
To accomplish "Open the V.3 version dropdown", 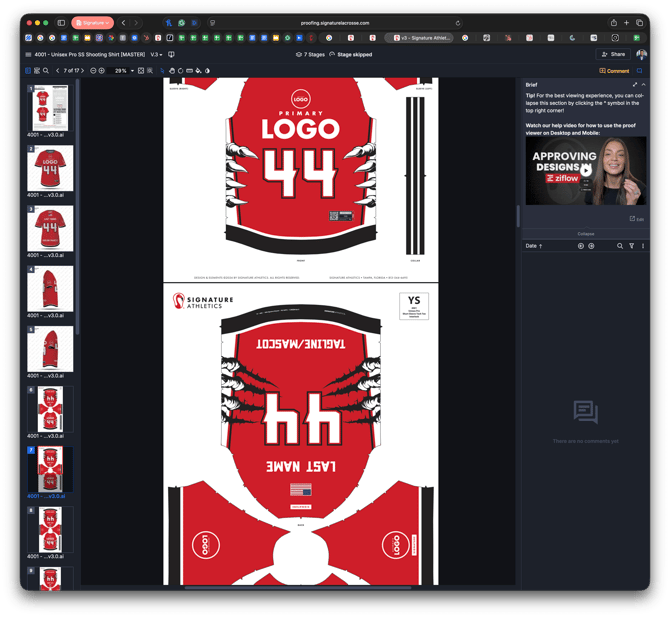I will 156,55.
